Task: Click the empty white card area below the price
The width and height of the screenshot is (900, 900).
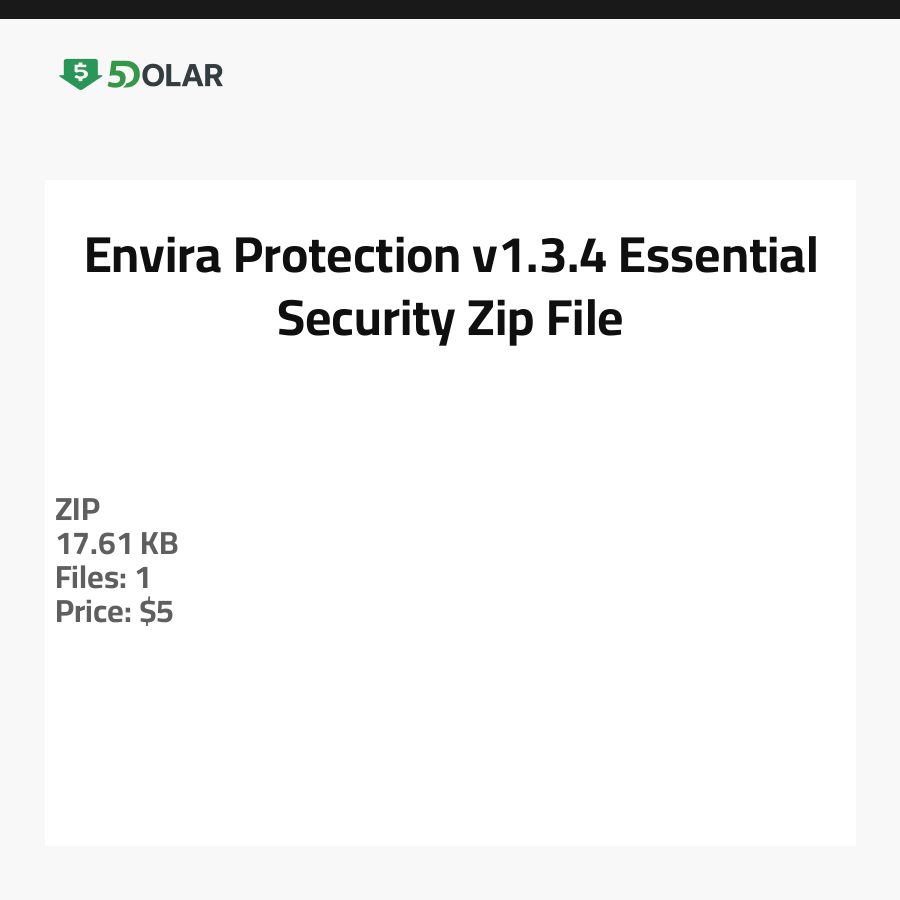Action: 450,740
